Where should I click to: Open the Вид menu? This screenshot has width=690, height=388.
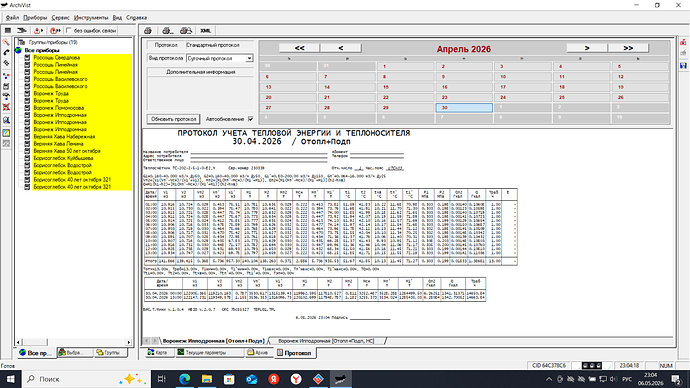coord(117,18)
